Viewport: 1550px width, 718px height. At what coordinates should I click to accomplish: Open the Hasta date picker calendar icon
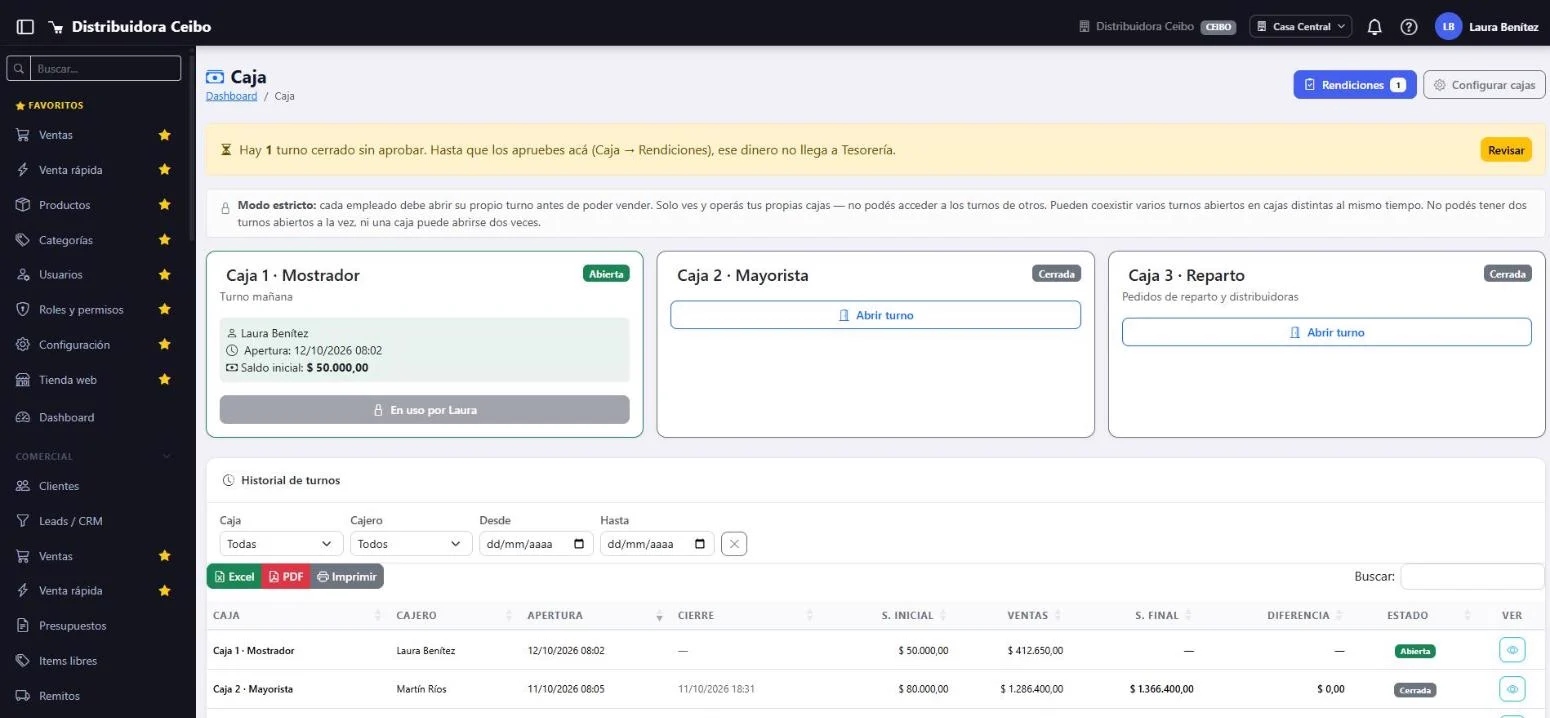(x=700, y=544)
